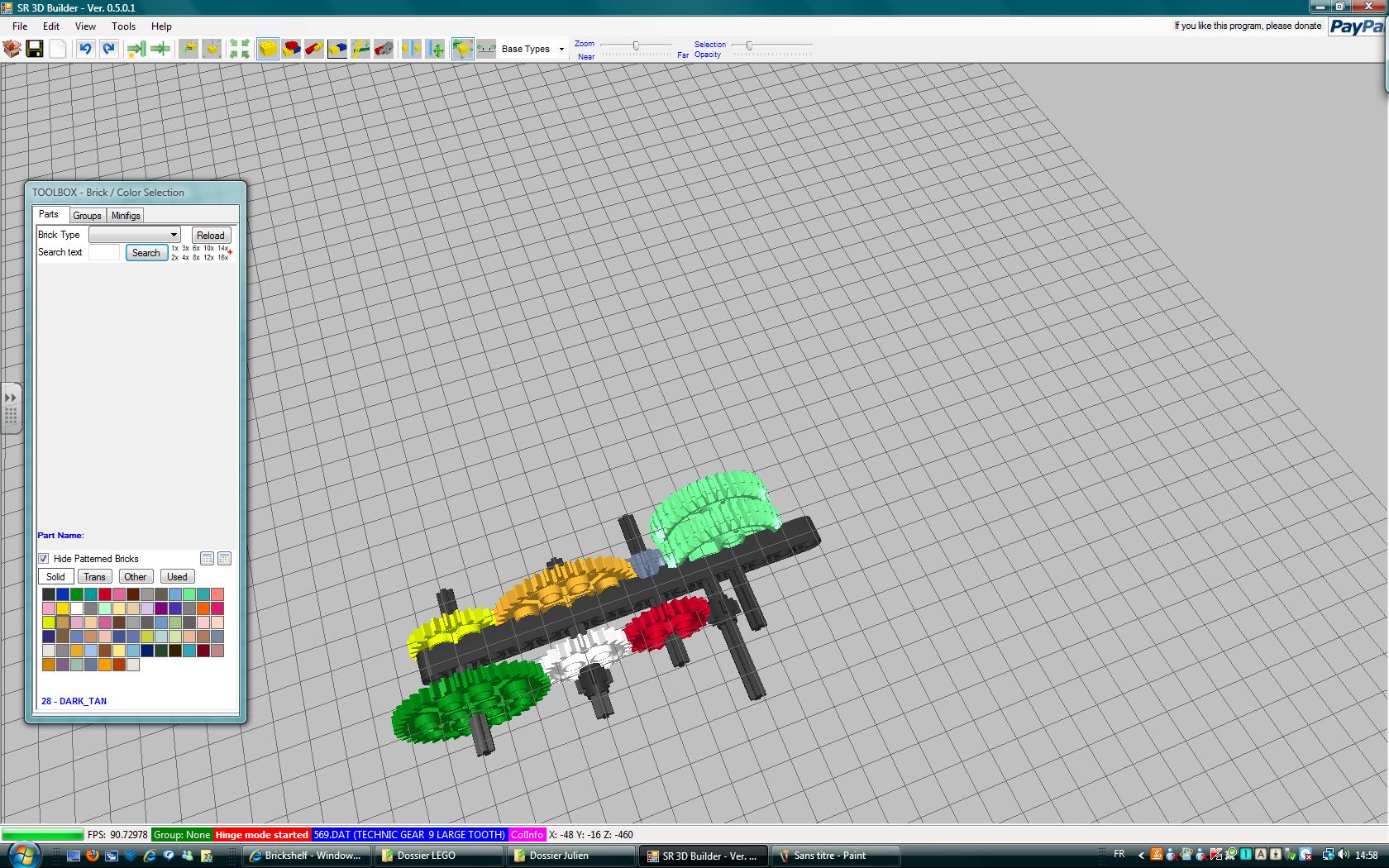Screen dimensions: 1389x868
Task: Adjust the Selection Opacity slider
Action: point(749,45)
